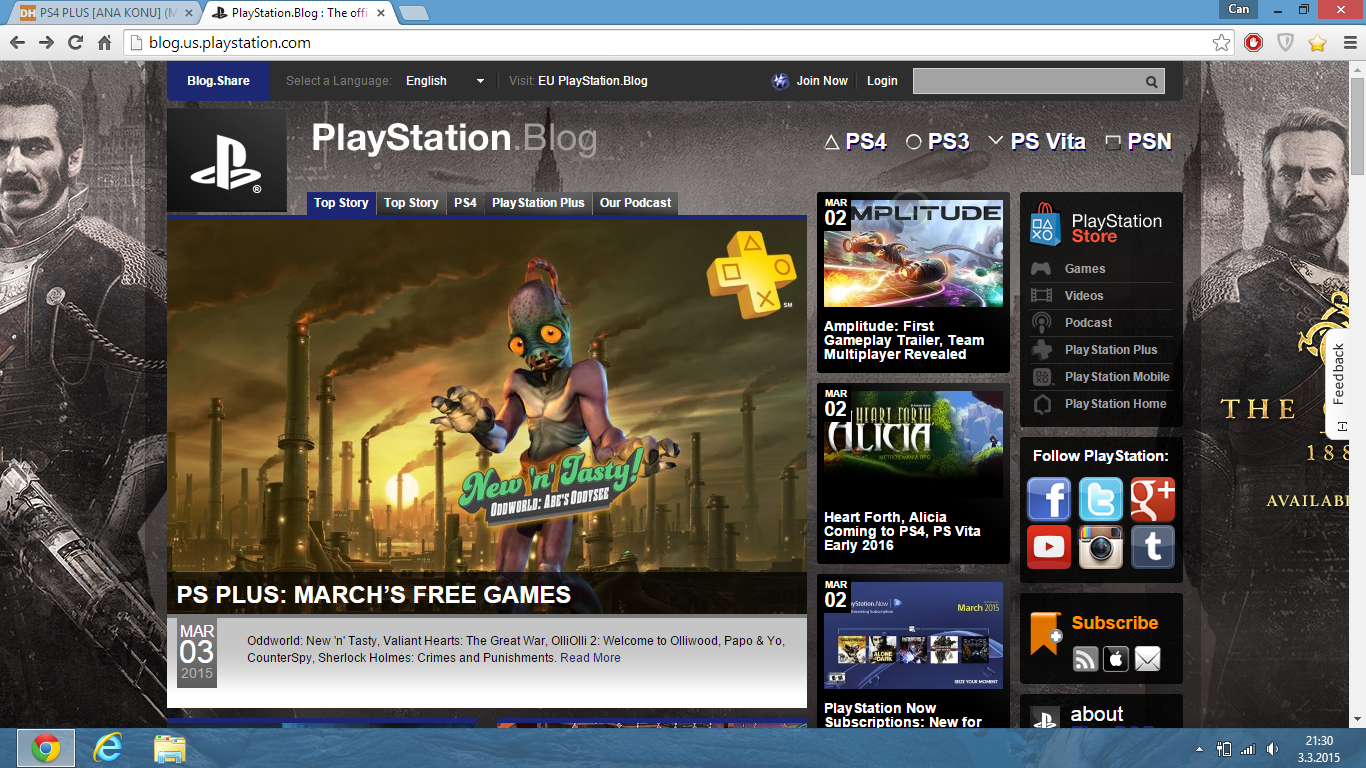Open the yellow star extension icon

[1317, 43]
